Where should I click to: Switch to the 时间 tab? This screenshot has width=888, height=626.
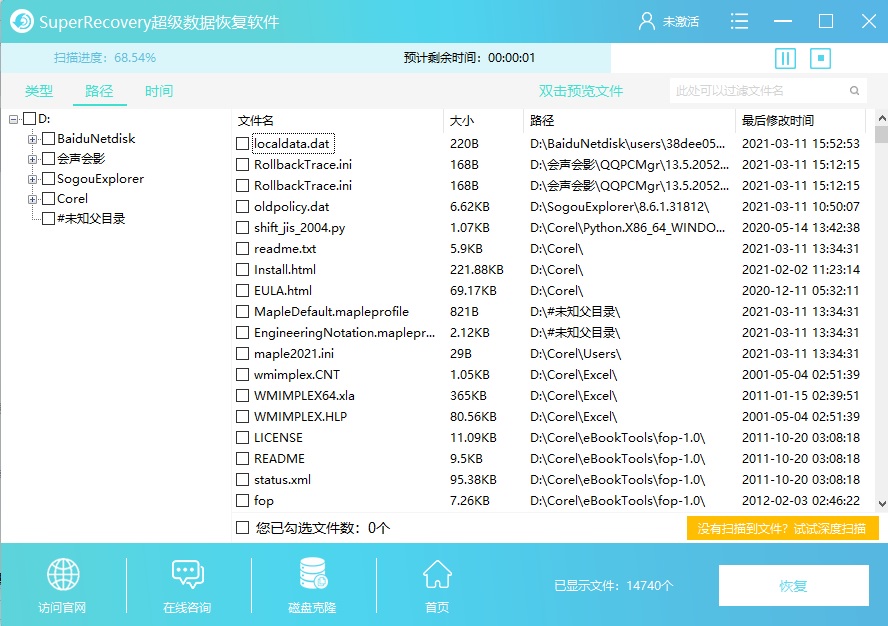(159, 91)
